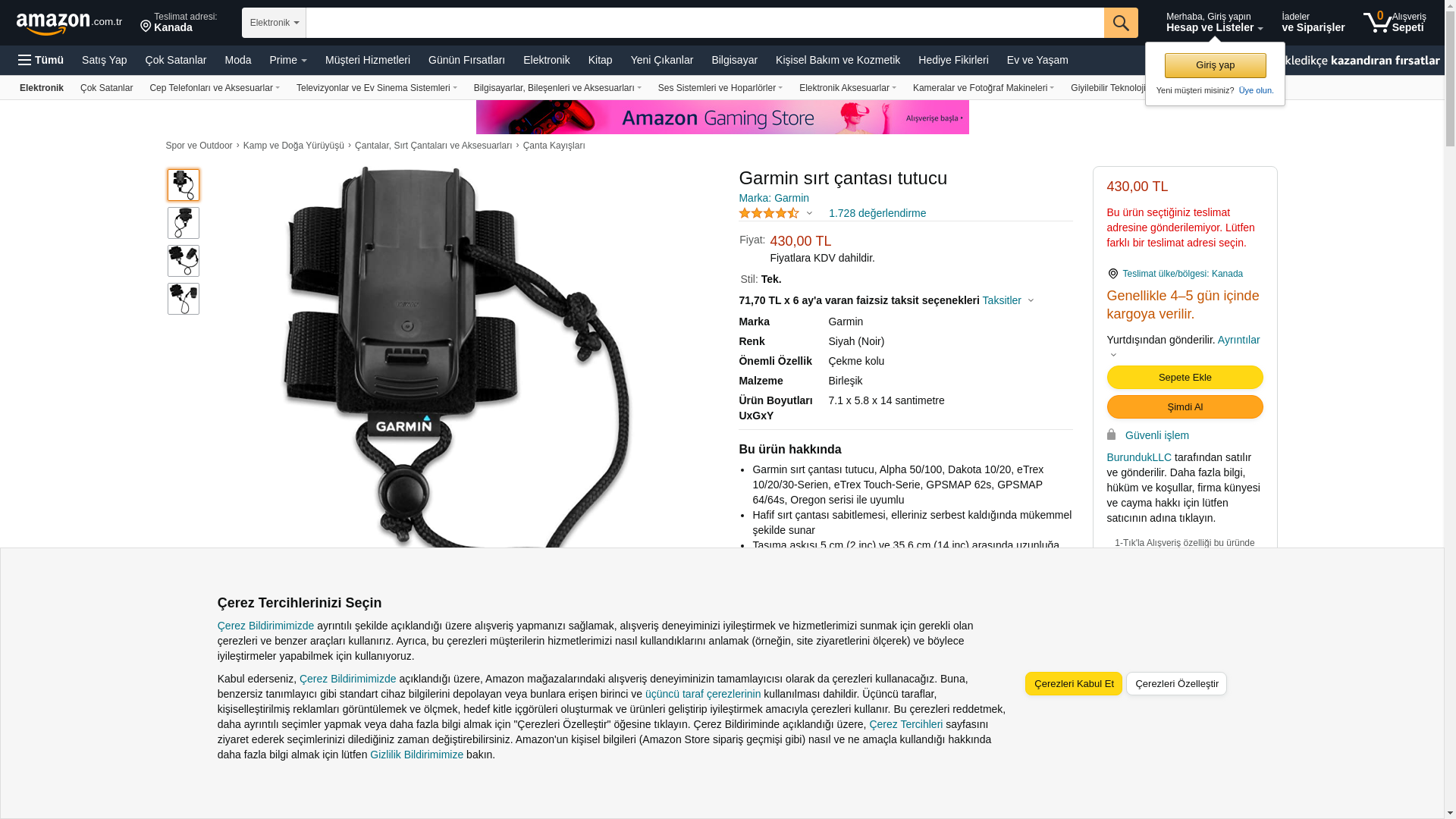Expand the Hesap ve Listeler menu

point(1214,22)
